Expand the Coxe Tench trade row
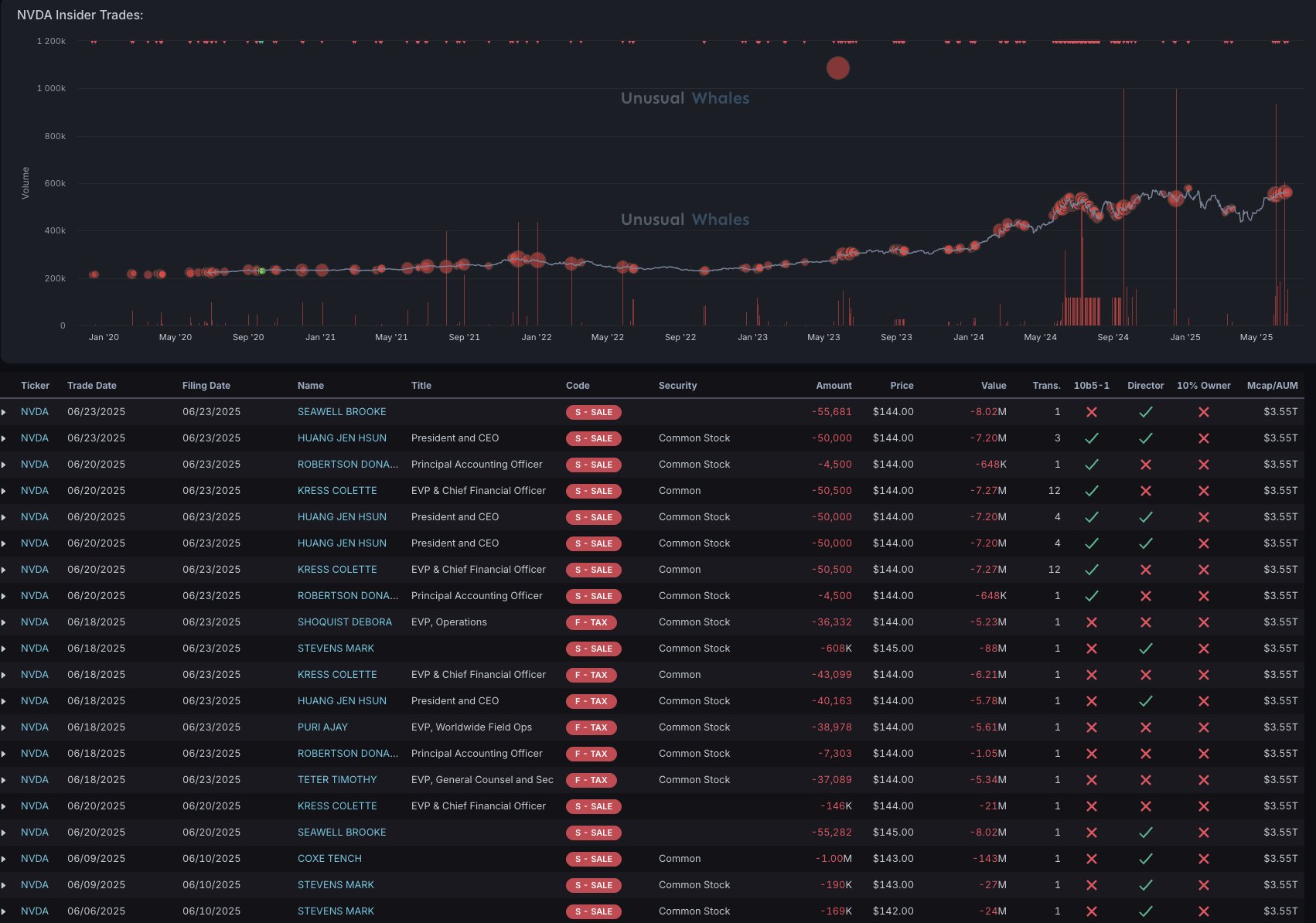1316x923 pixels. click(x=4, y=859)
